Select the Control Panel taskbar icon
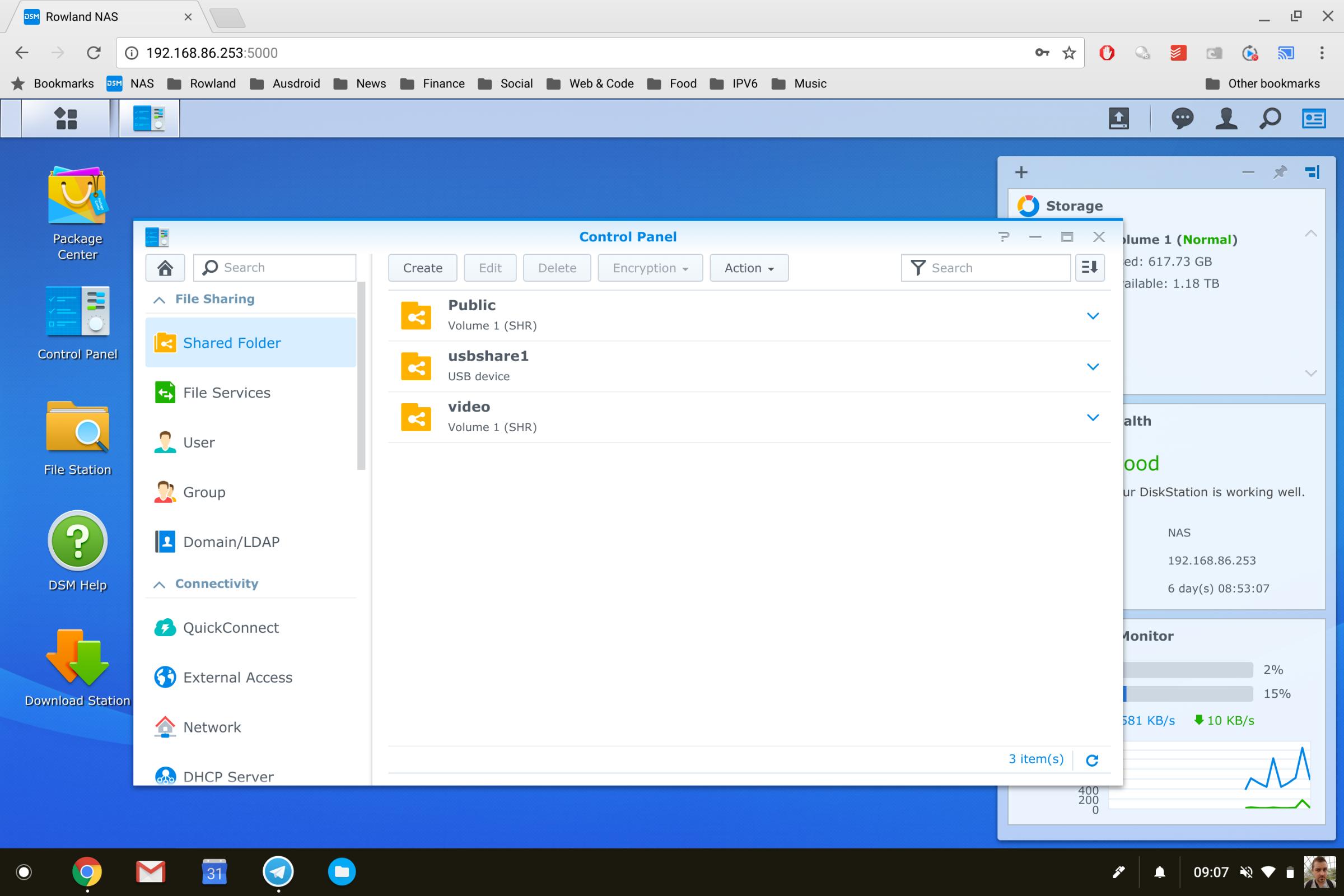The height and width of the screenshot is (896, 1344). pyautogui.click(x=149, y=119)
